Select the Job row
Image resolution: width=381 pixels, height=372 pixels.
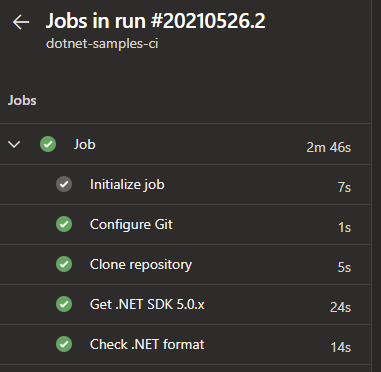pyautogui.click(x=185, y=144)
